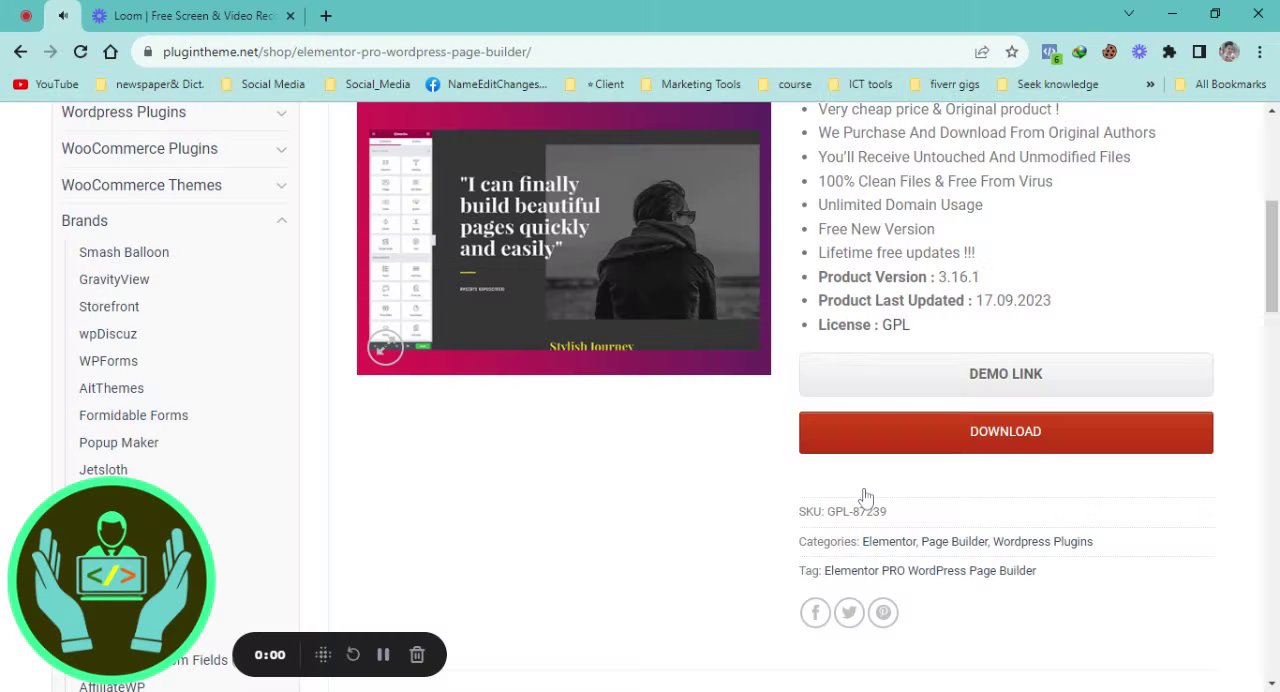Open the Marketing Tools bookmark folder
Screen dimensions: 1280x692
[690, 84]
